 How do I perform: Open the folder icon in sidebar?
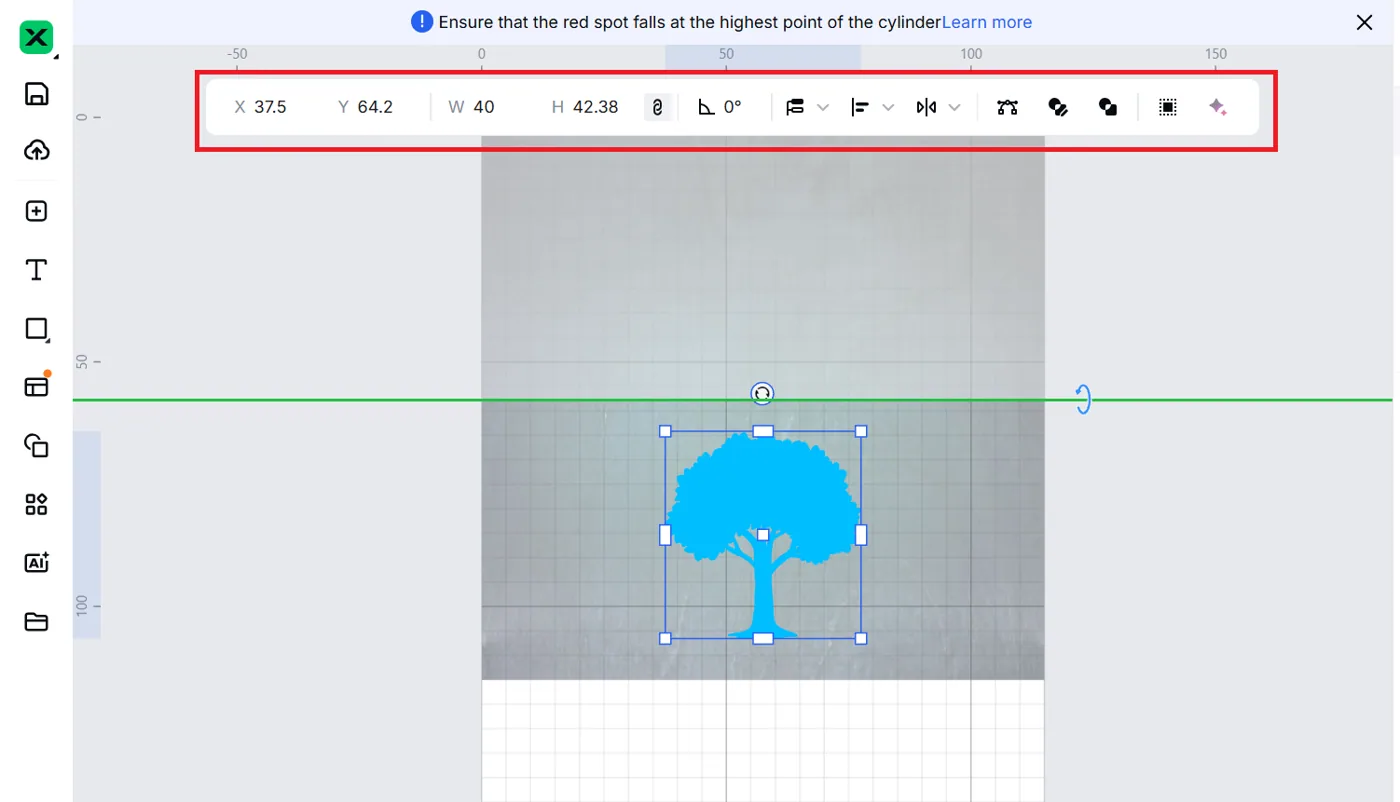click(37, 622)
